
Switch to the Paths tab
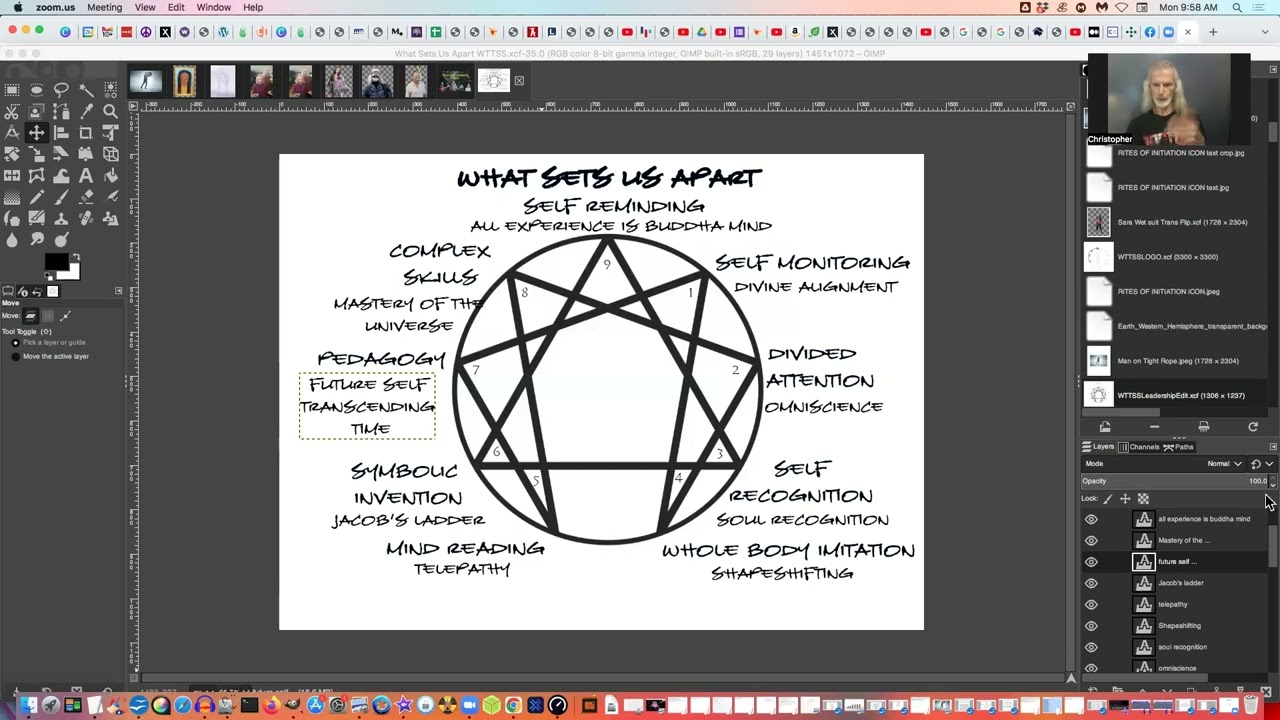click(x=1178, y=447)
